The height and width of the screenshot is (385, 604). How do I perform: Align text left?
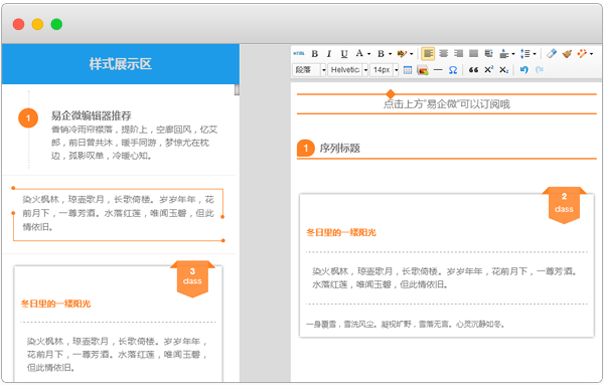click(x=428, y=54)
